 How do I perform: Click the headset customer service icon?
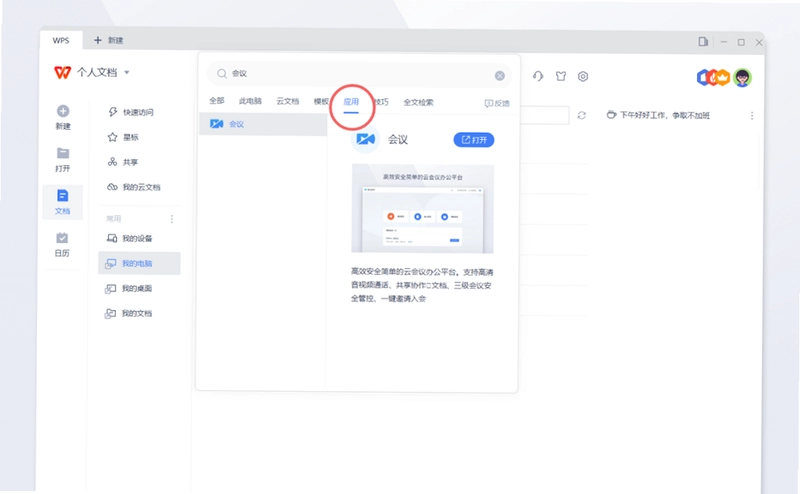click(538, 77)
